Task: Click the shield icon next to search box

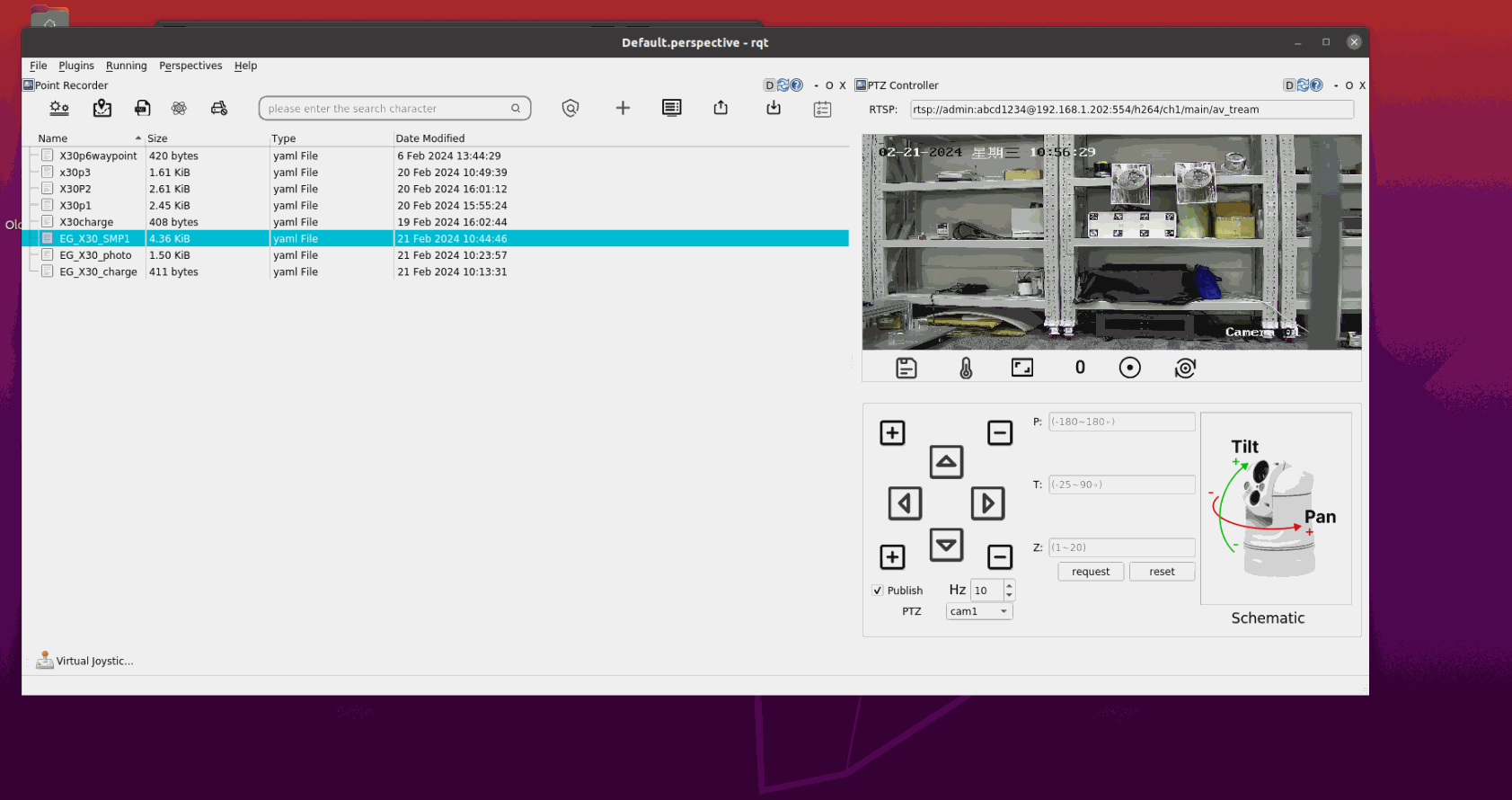Action: click(570, 109)
